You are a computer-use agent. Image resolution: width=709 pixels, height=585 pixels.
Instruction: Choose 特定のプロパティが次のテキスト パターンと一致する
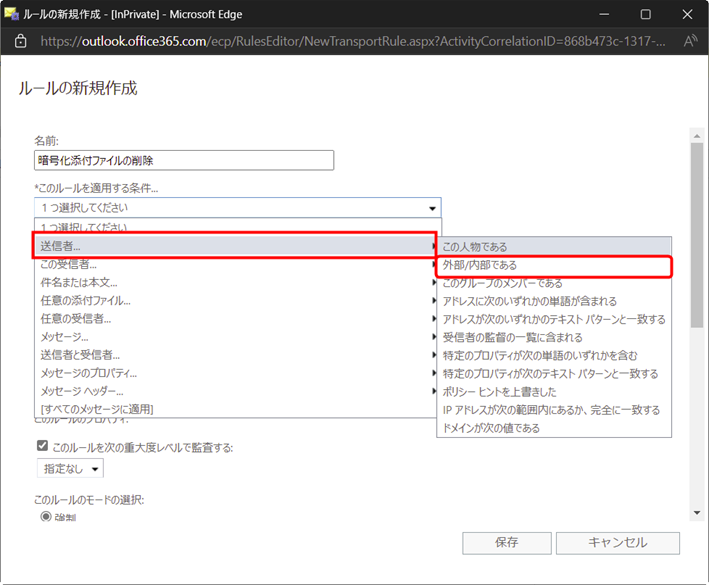(554, 374)
